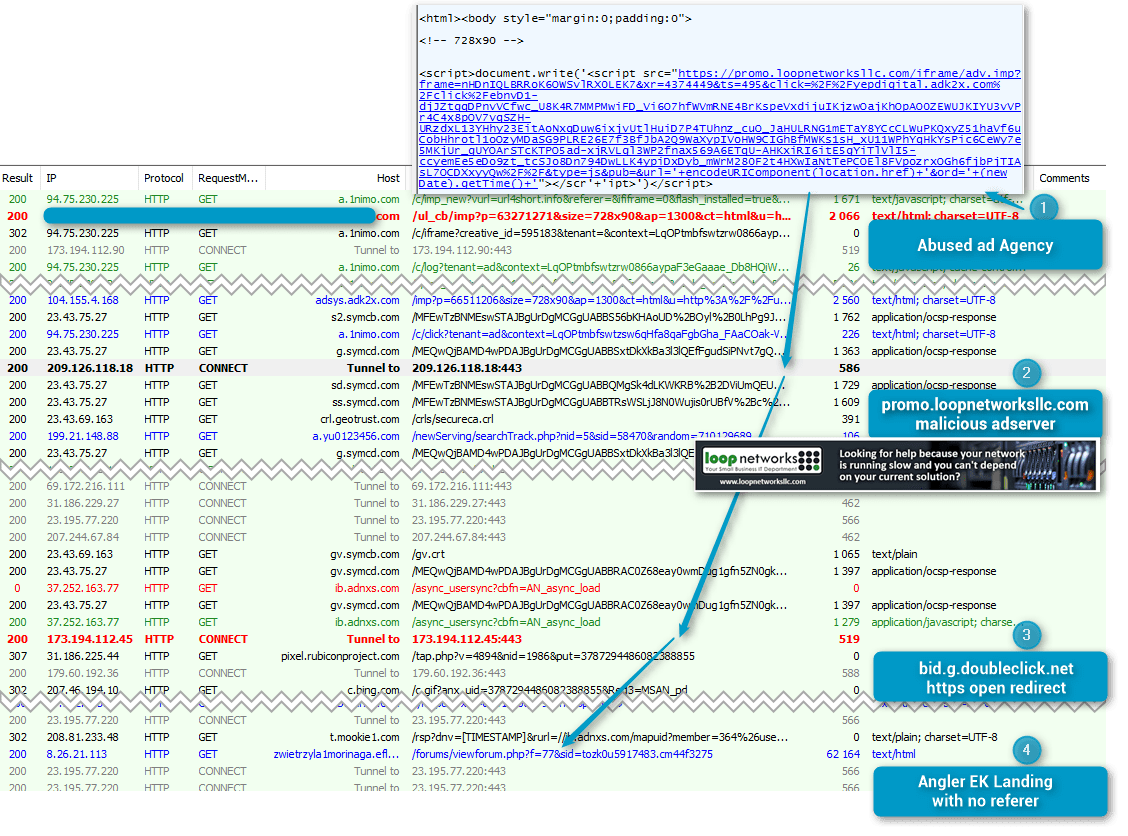
Task: Select the crl.geotrust.com session row
Action: coord(552,419)
